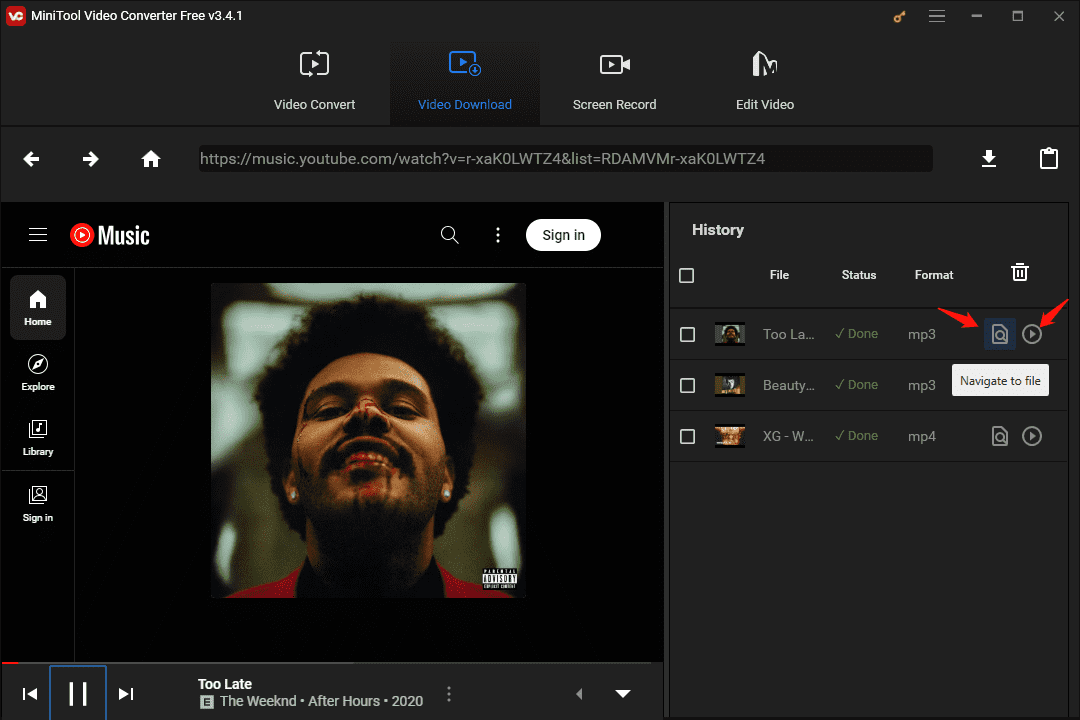Click the After Hours album cover
The width and height of the screenshot is (1080, 720).
pyautogui.click(x=368, y=440)
